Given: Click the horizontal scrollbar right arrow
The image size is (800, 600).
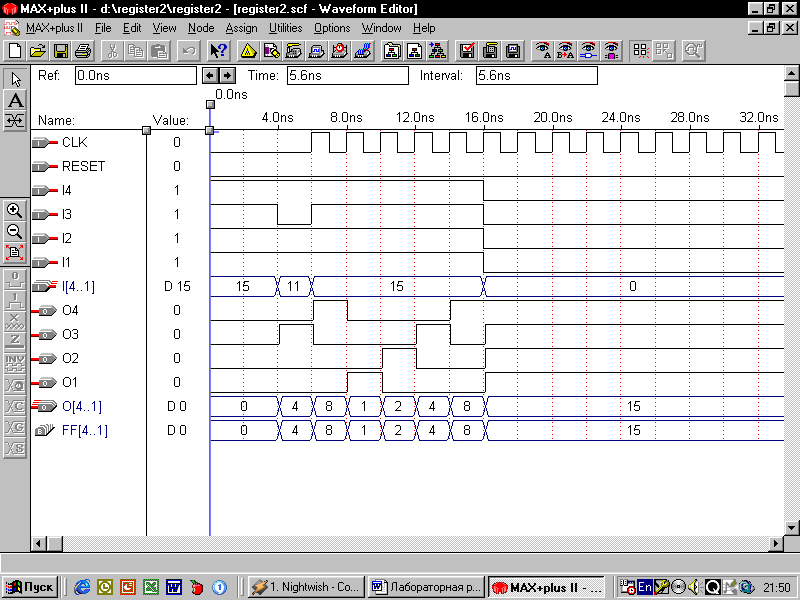Looking at the screenshot, I should click(x=776, y=542).
